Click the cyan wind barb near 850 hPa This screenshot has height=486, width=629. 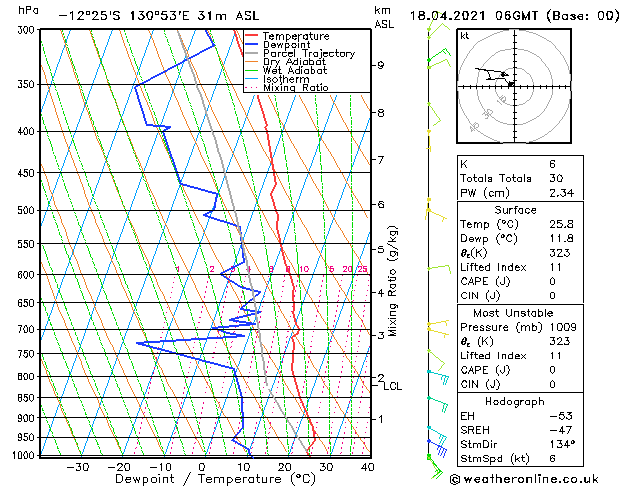click(x=438, y=404)
